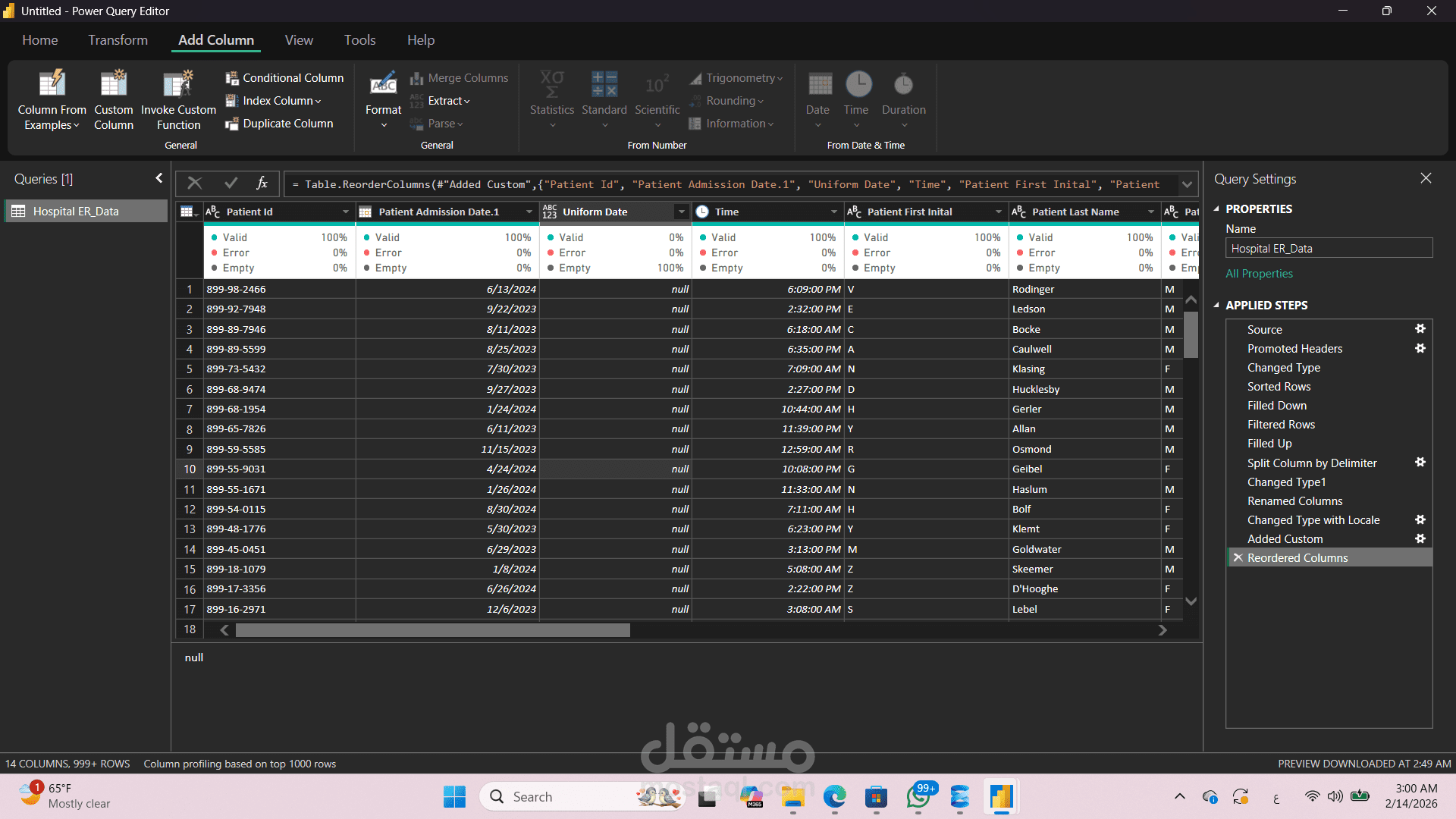Open the gear settings for Source step
1456x819 pixels.
tap(1420, 329)
